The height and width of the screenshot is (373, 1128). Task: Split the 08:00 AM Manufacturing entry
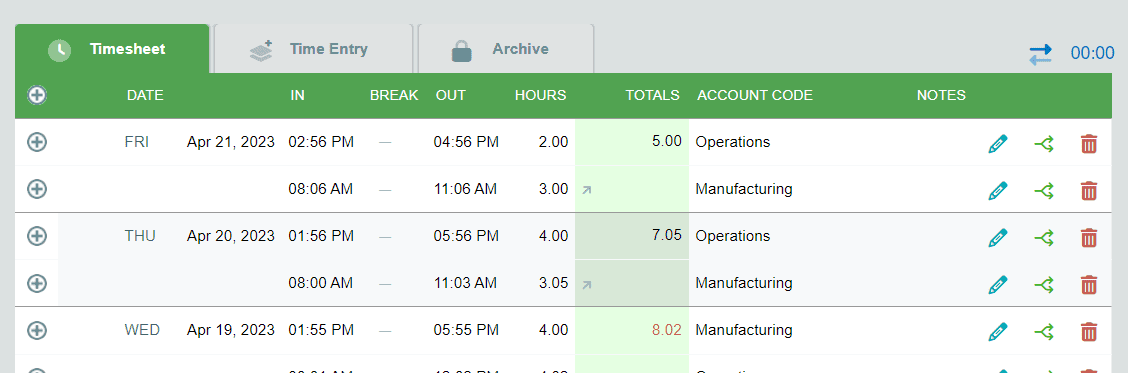coord(1044,284)
